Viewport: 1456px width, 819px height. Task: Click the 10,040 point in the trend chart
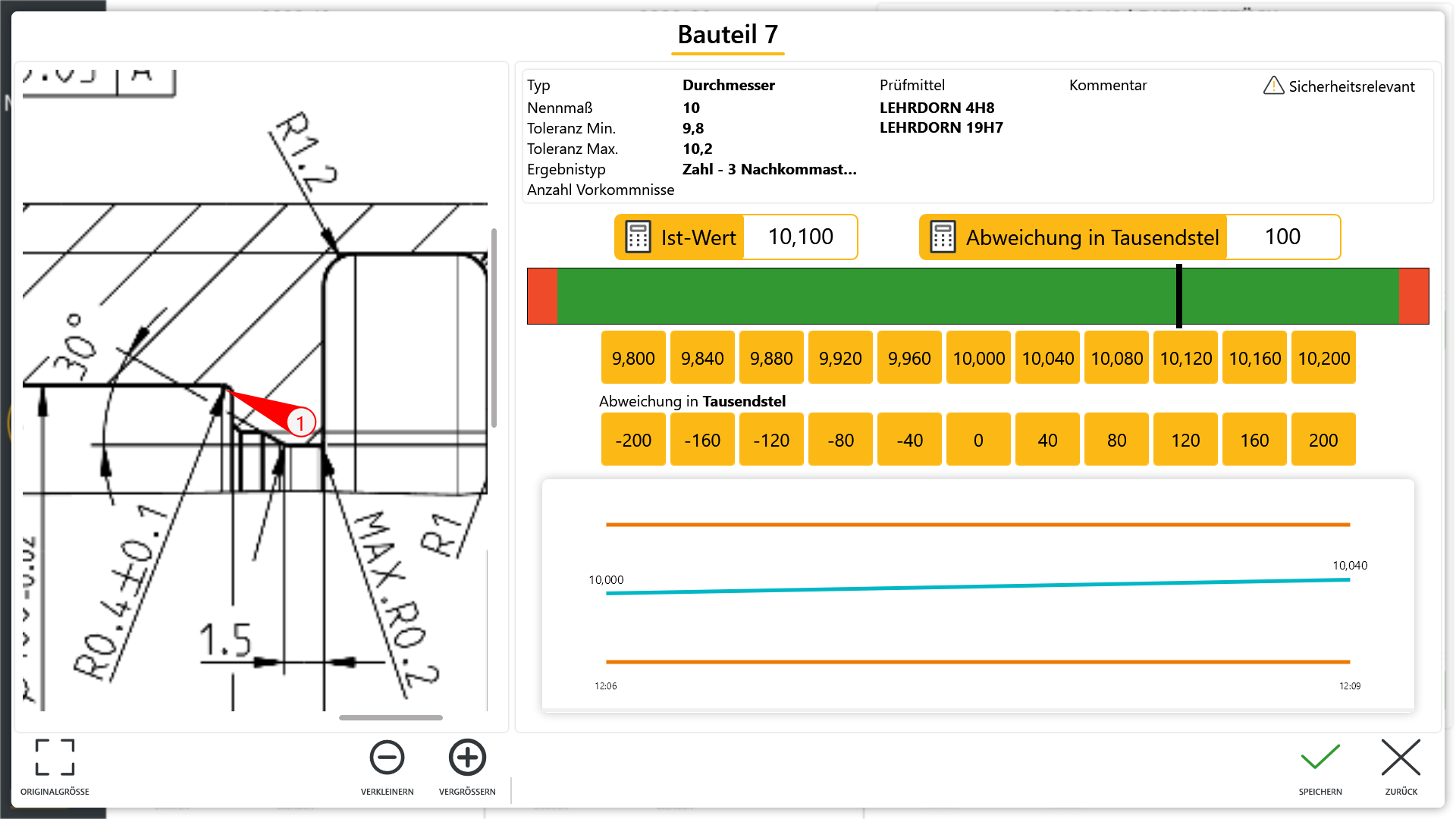click(x=1349, y=579)
